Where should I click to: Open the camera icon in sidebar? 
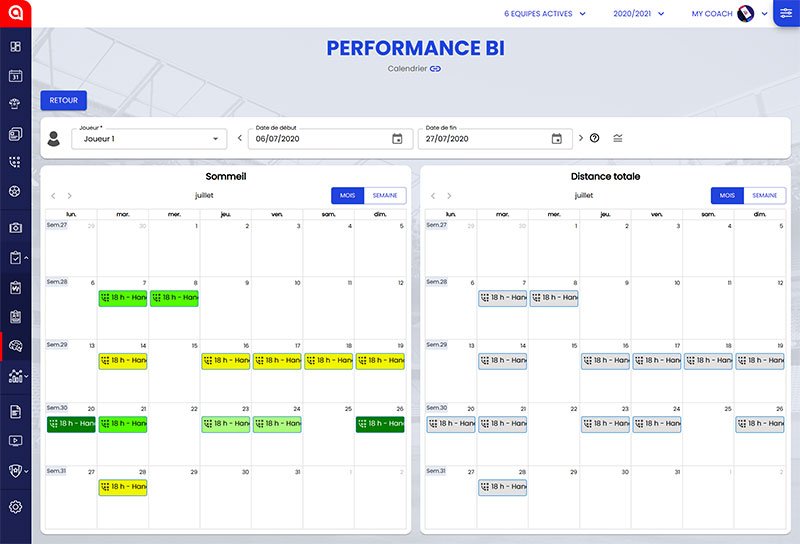[x=15, y=228]
